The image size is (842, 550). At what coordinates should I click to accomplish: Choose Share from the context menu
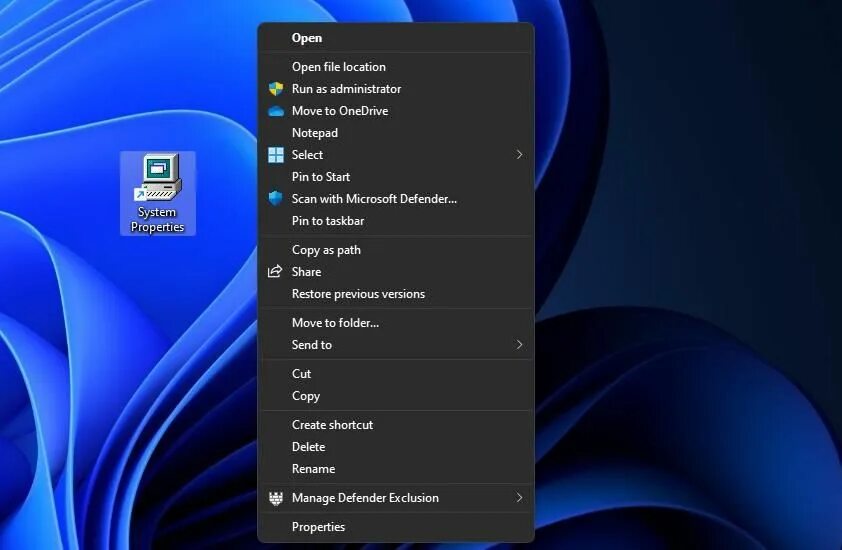click(396, 272)
